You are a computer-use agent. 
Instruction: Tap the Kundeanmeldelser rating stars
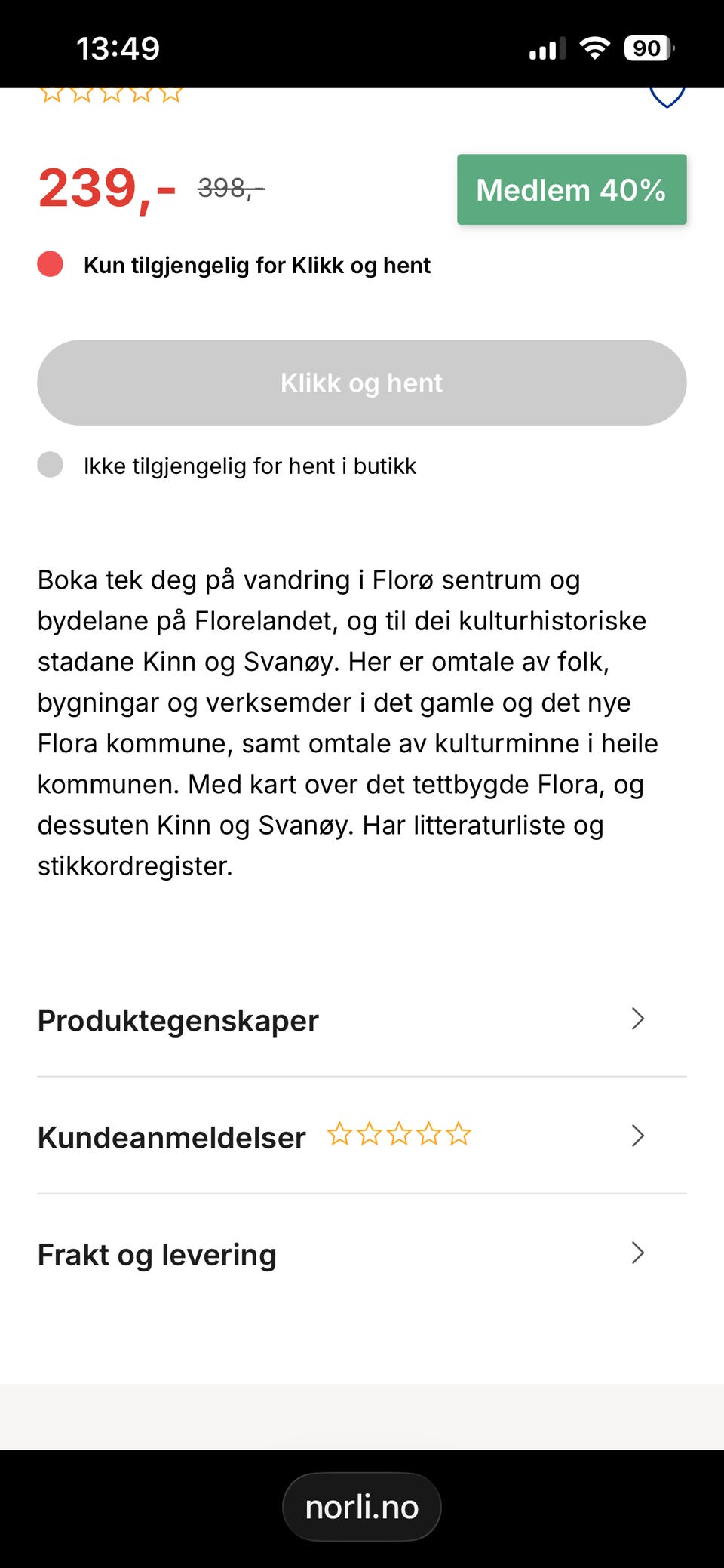click(399, 1134)
